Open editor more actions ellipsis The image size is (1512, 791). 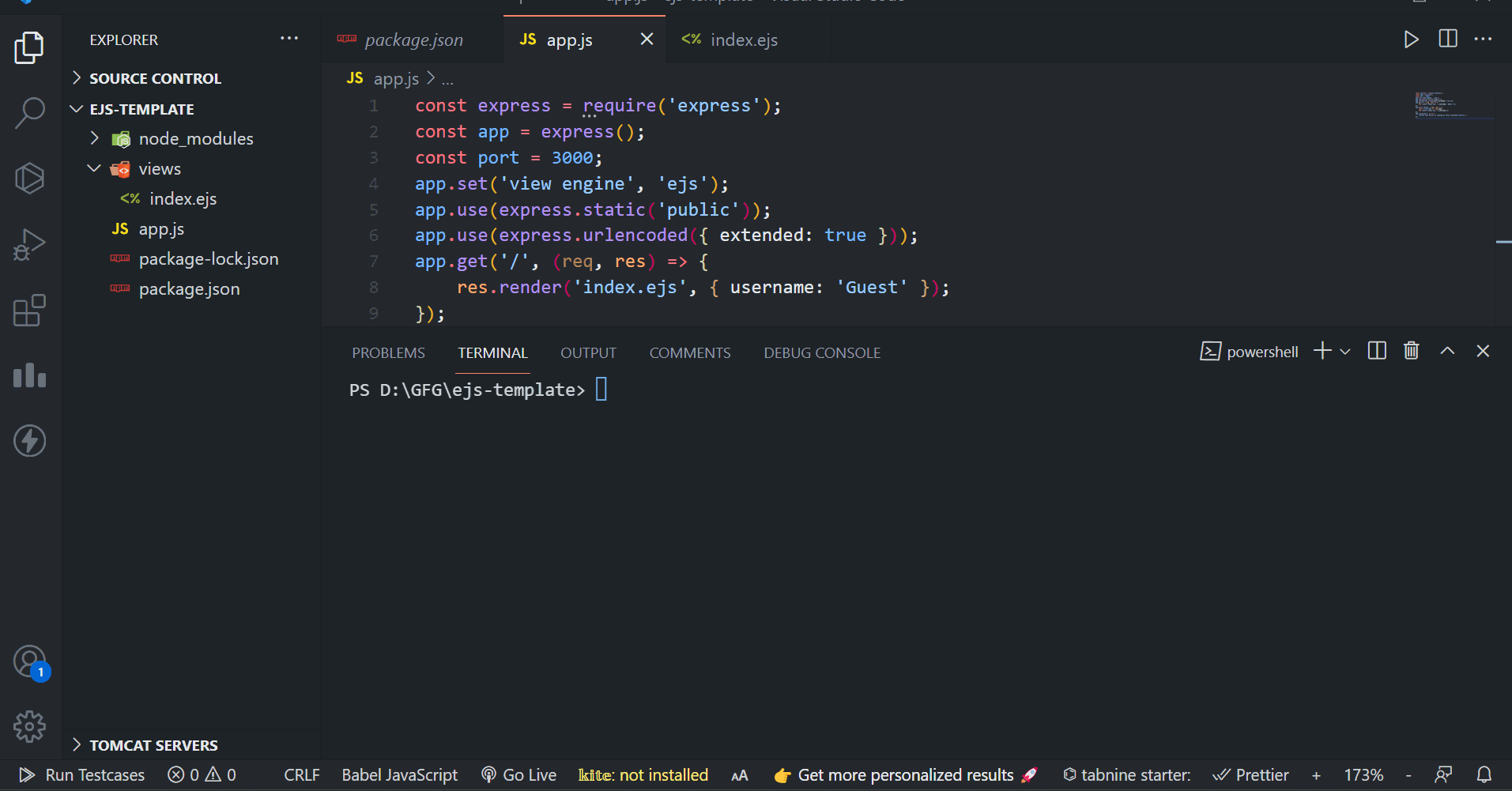[1483, 39]
